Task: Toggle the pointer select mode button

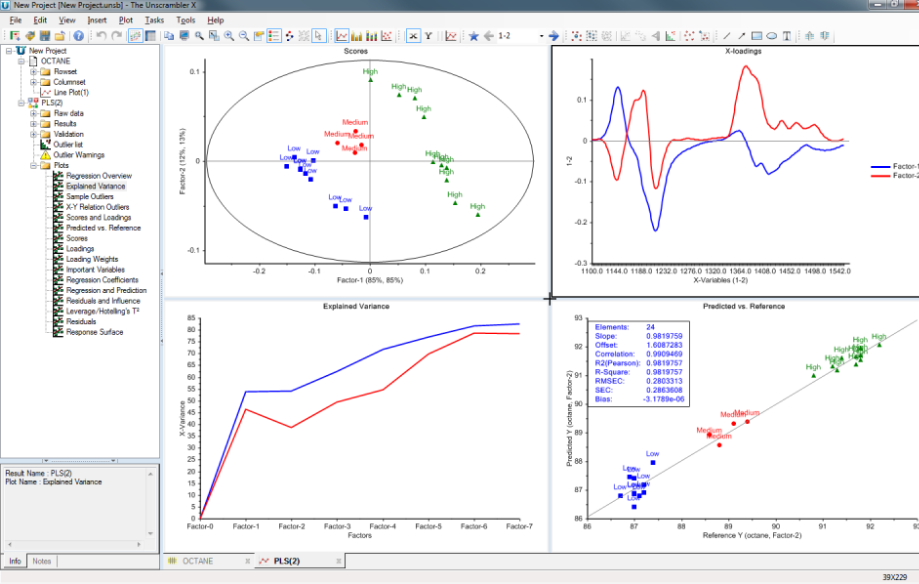Action: 319,36
